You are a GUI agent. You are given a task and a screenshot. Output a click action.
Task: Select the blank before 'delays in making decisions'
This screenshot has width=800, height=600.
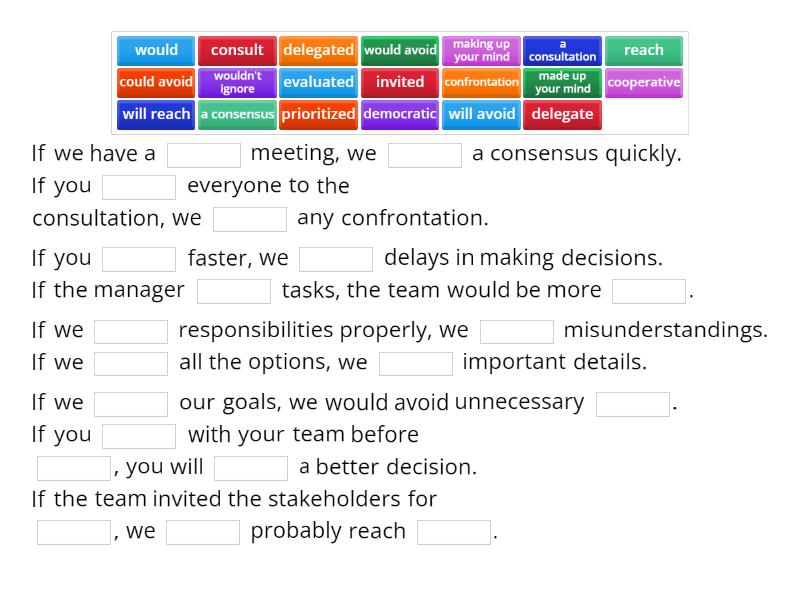point(336,259)
